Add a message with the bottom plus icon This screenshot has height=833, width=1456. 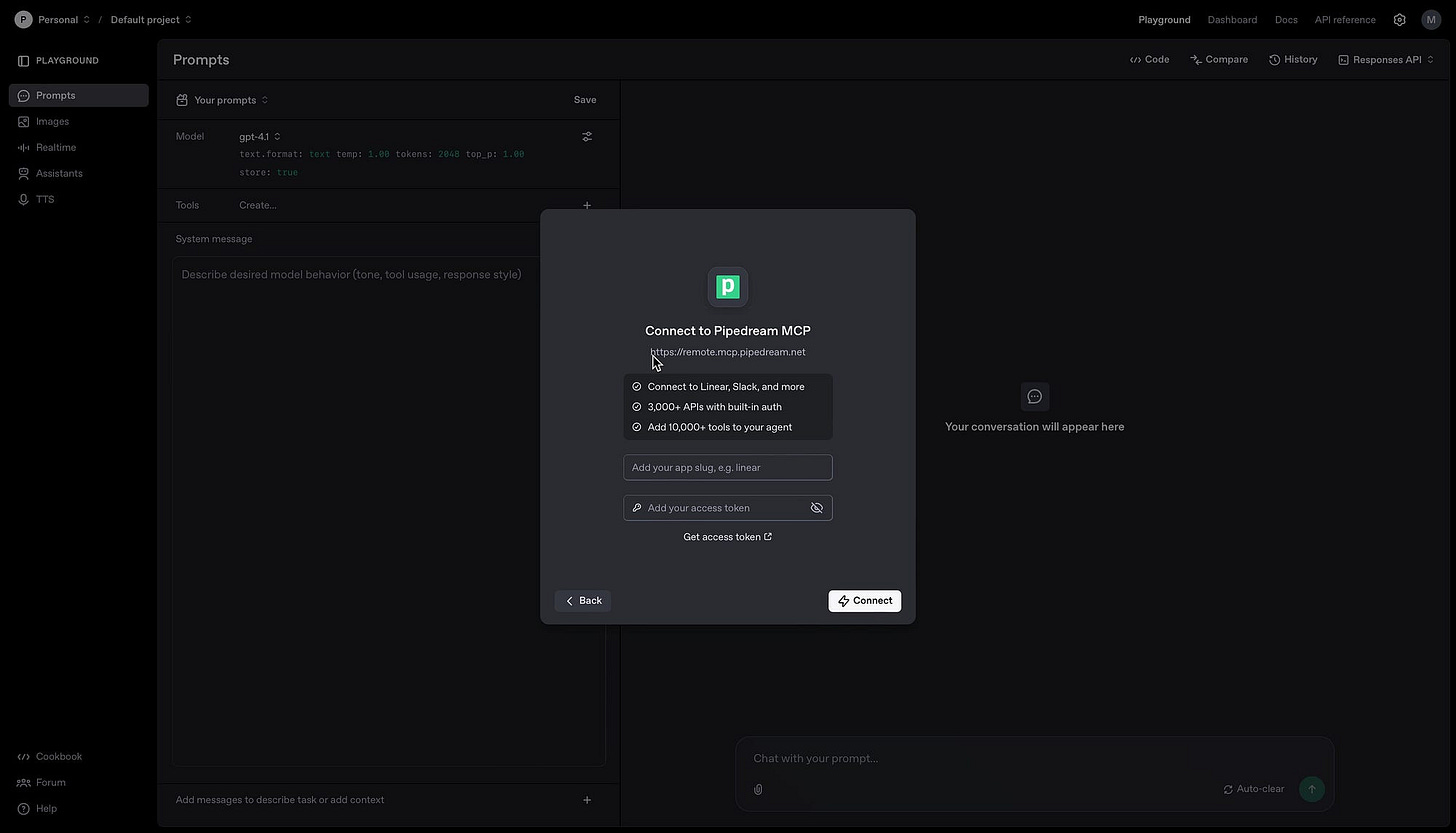587,800
